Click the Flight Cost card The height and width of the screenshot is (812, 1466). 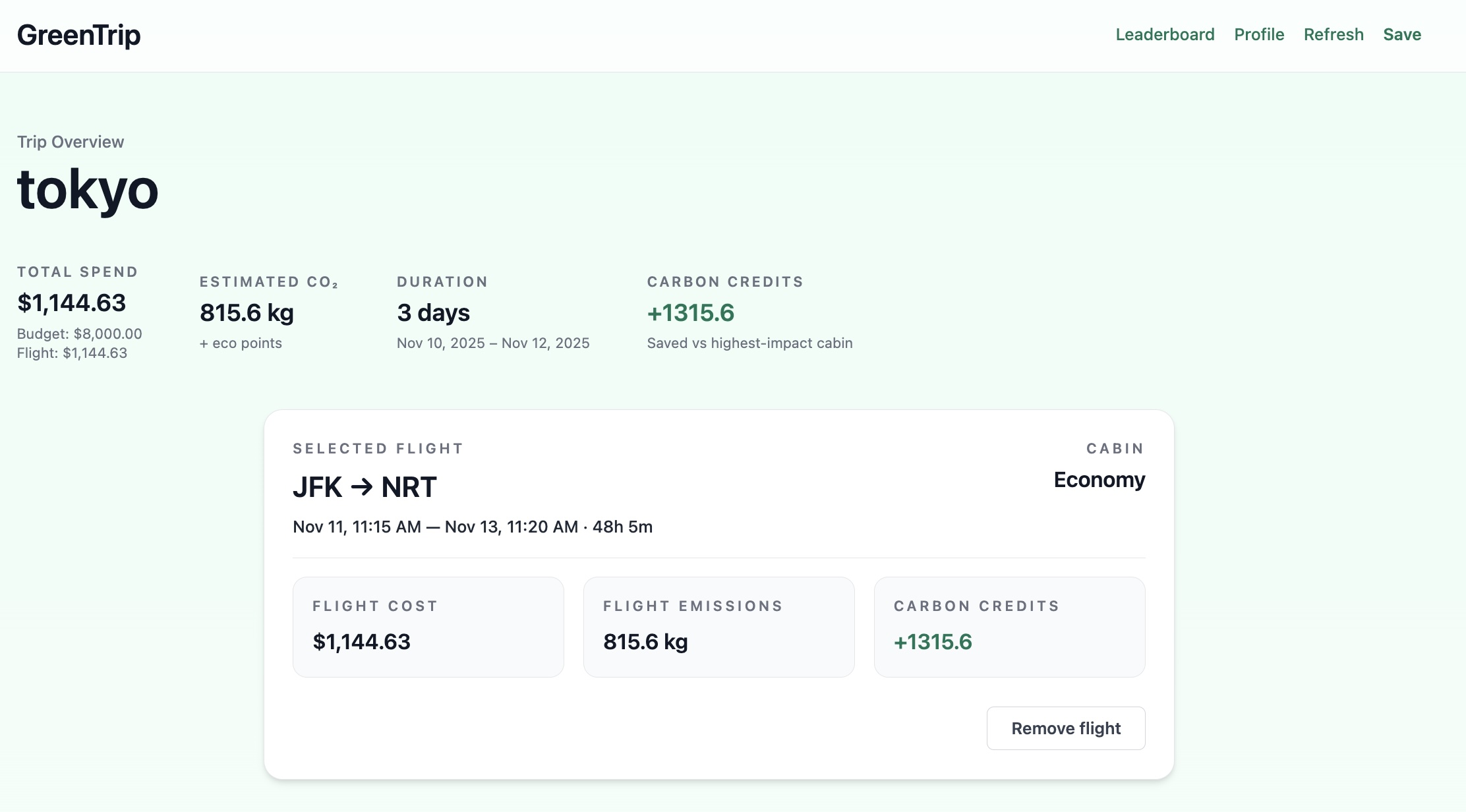click(428, 627)
